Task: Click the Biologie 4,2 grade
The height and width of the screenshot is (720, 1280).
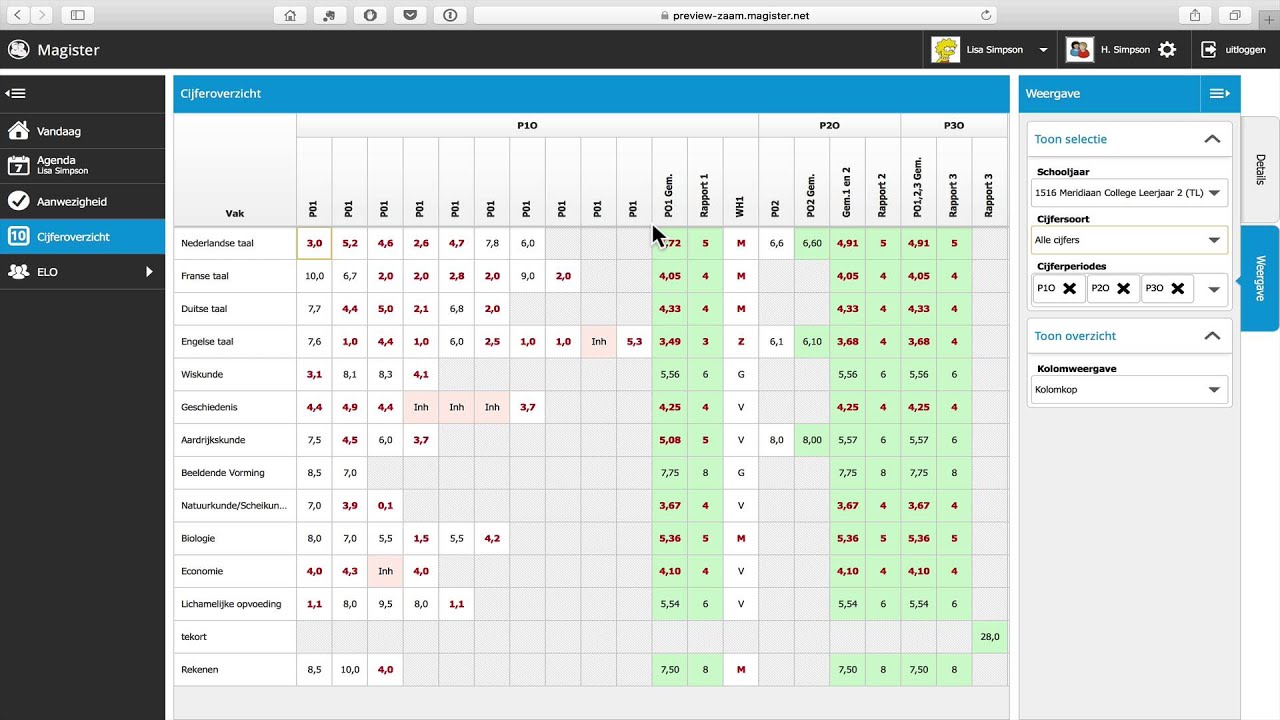Action: 492,538
